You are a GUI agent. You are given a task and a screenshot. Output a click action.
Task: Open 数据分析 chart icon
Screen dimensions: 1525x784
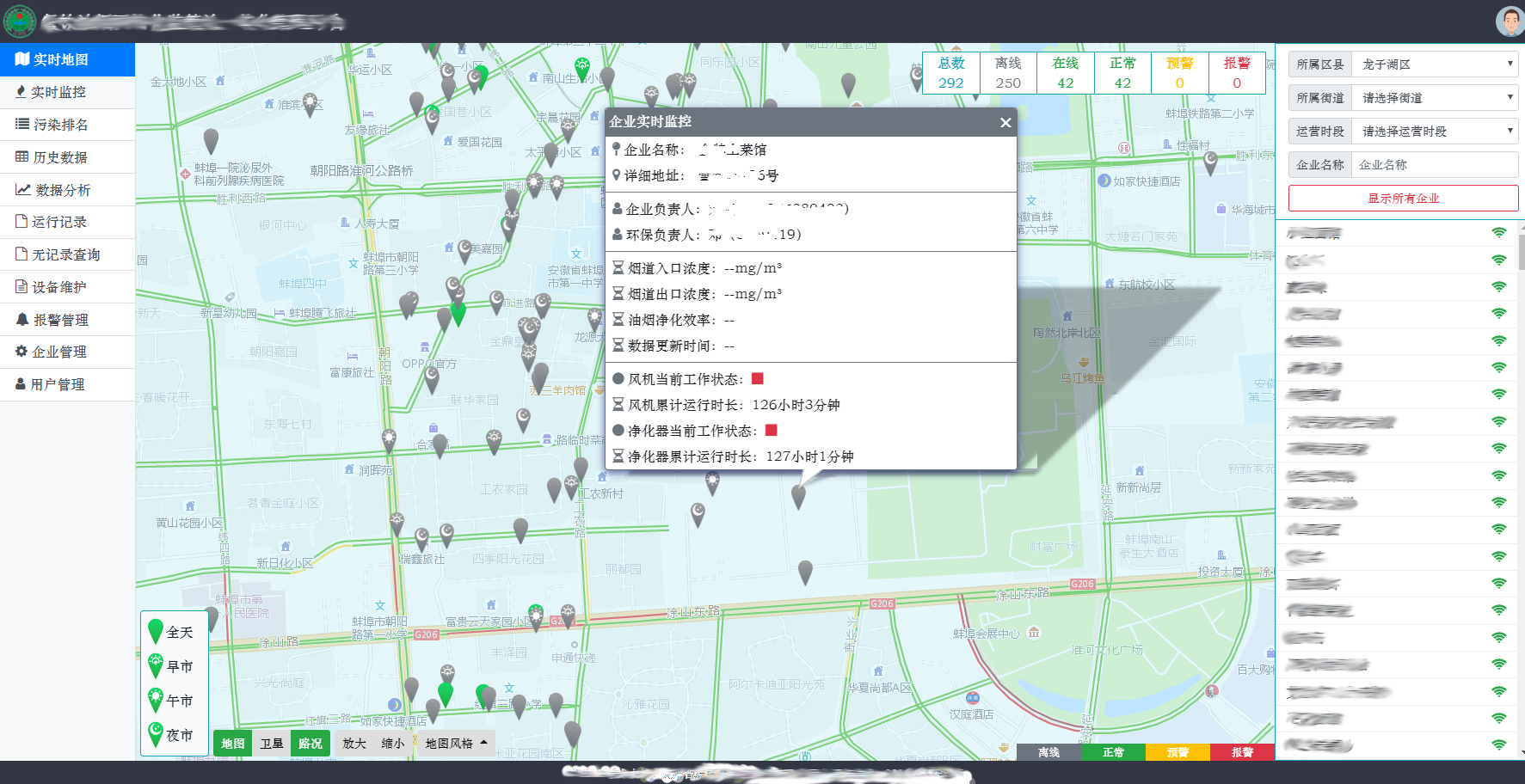(x=22, y=190)
